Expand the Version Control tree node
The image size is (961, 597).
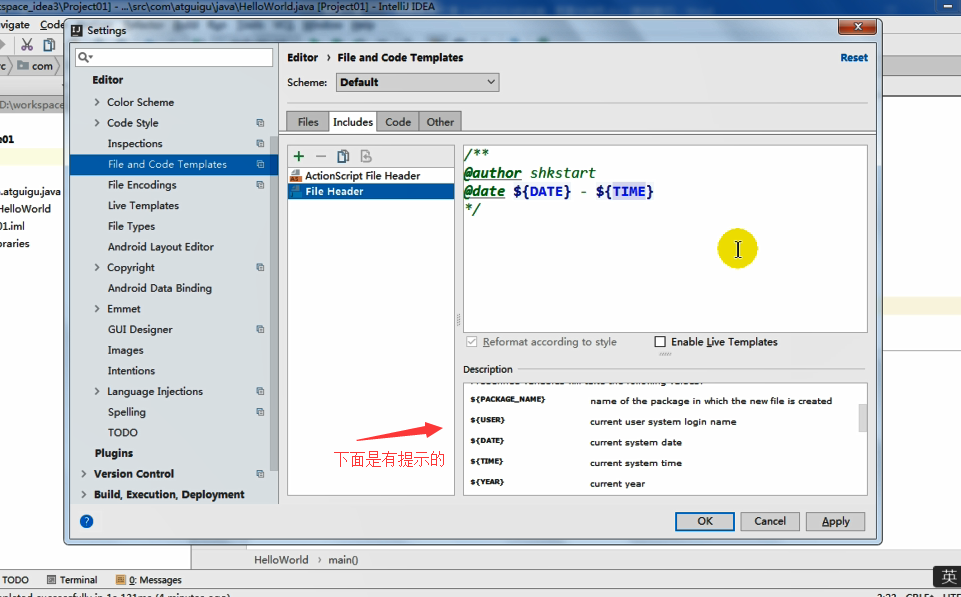[x=84, y=474]
